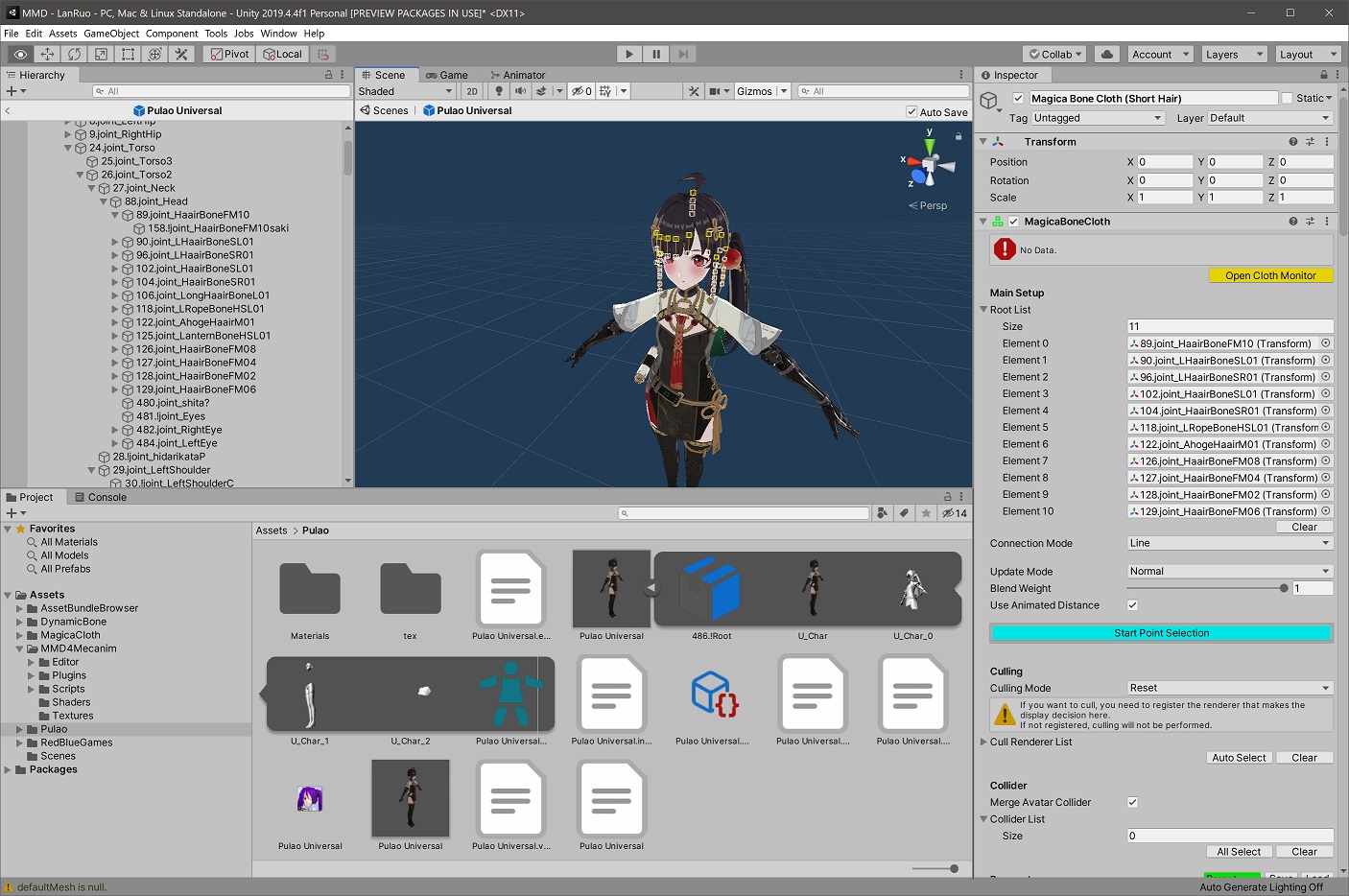Image resolution: width=1349 pixels, height=896 pixels.
Task: Open component tools wrench icon in Scene
Action: [694, 91]
